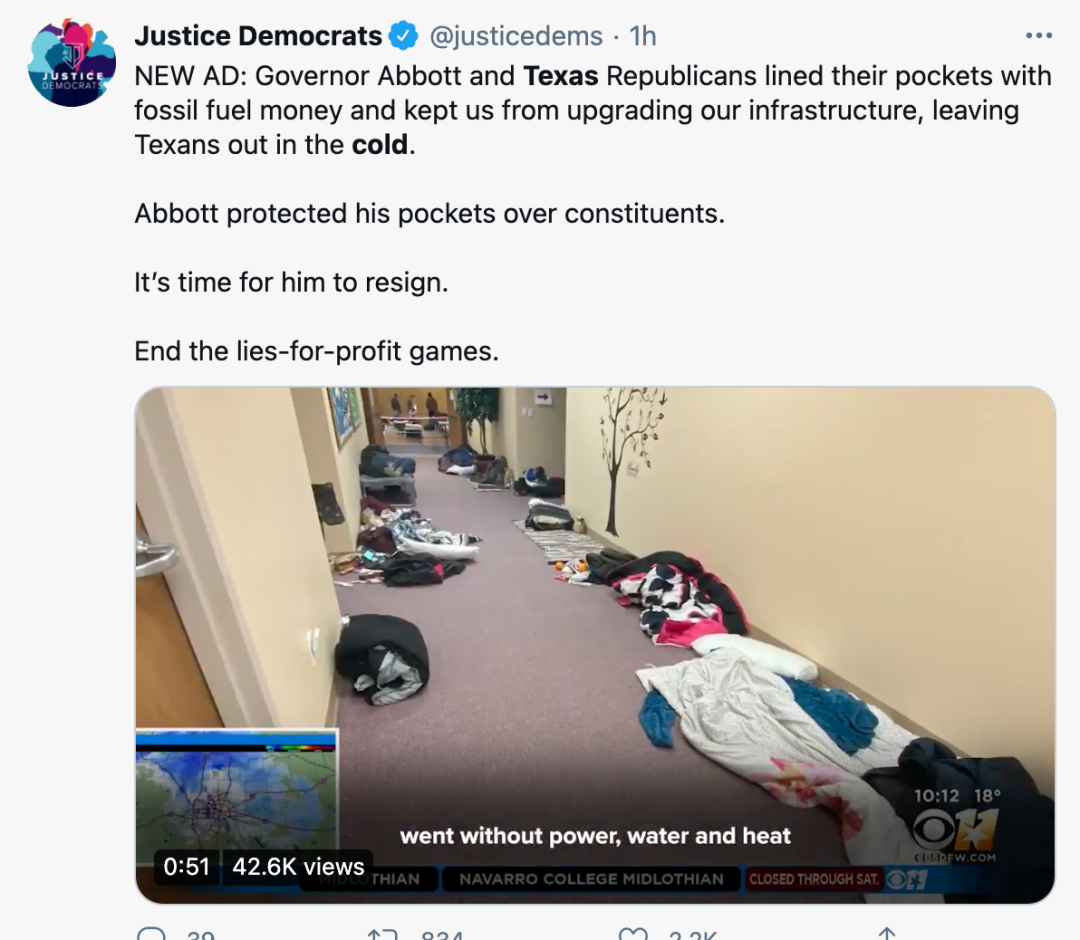Screen dimensions: 1080x940
Task: Open the @justicedems handle link
Action: pyautogui.click(x=516, y=36)
